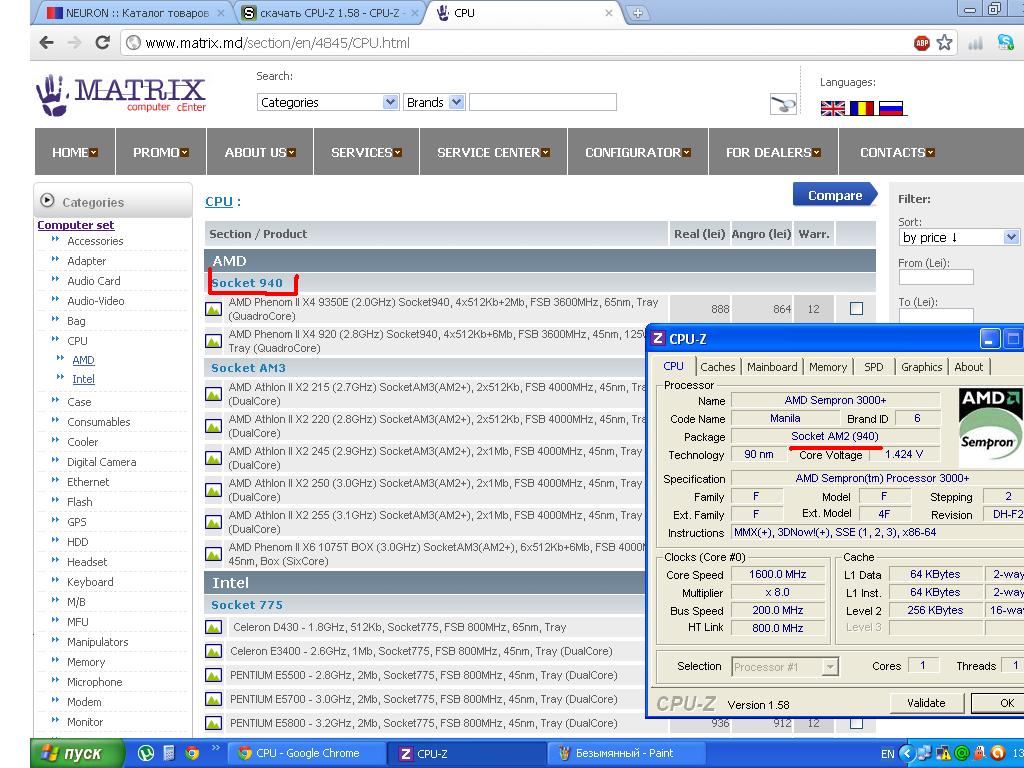The height and width of the screenshot is (768, 1024).
Task: Click Socket AM3 section heading
Action: [x=248, y=368]
